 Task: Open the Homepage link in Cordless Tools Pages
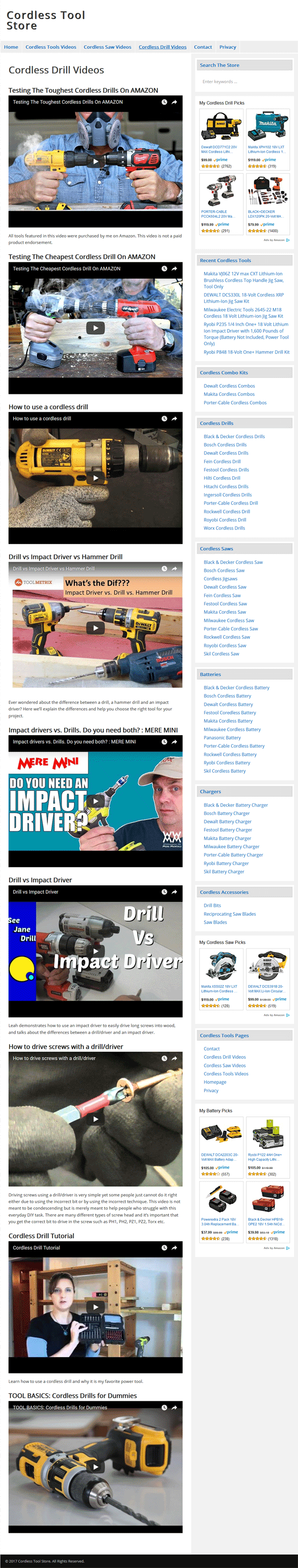click(215, 1082)
